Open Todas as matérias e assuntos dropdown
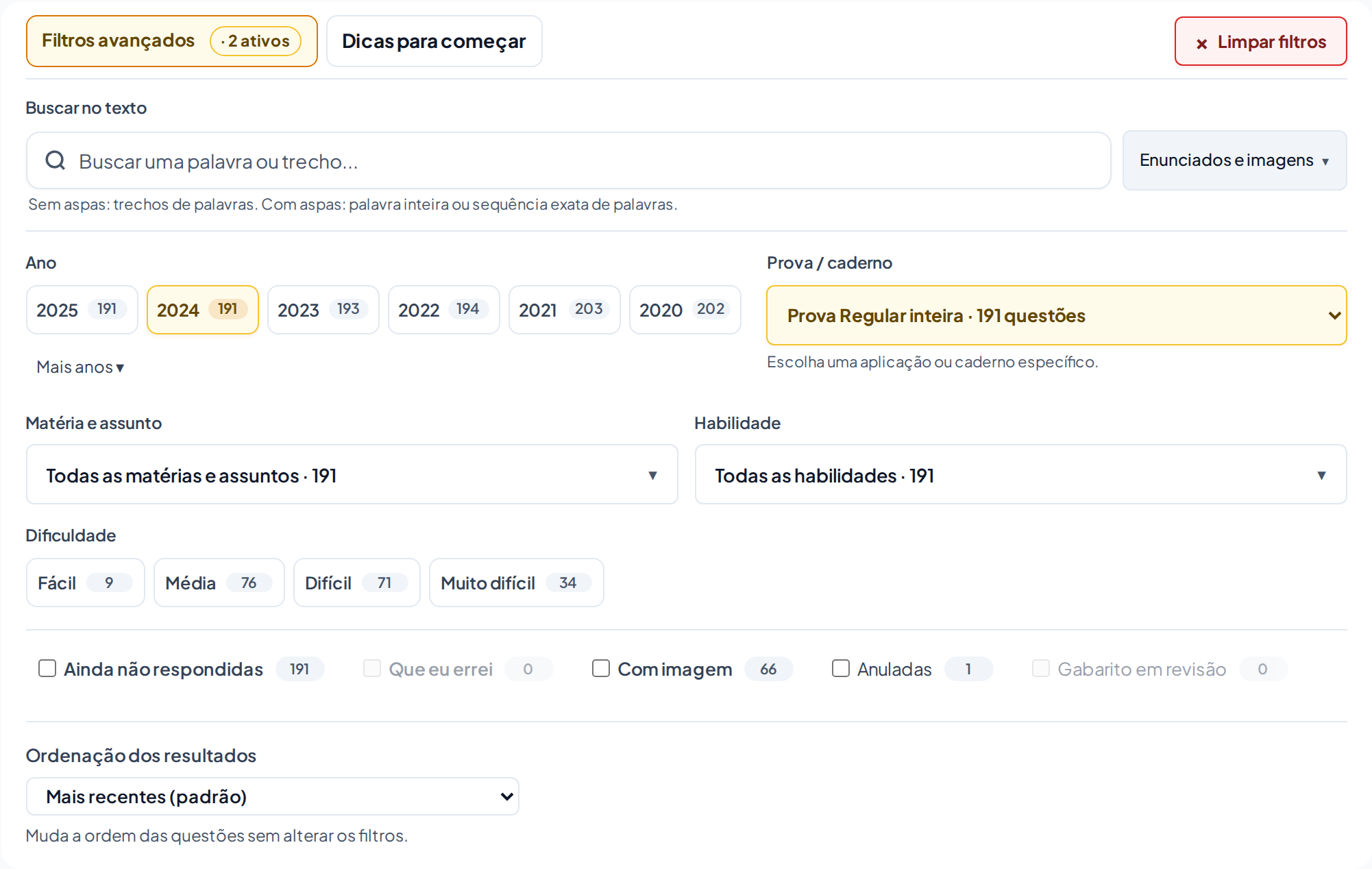 pos(352,474)
